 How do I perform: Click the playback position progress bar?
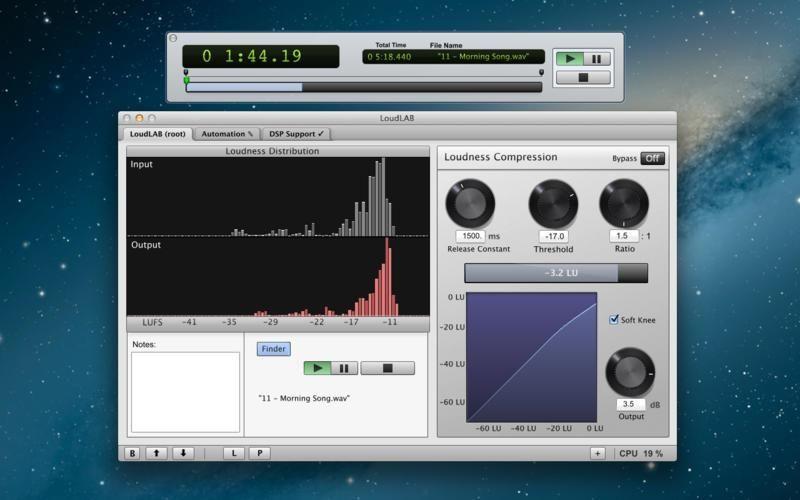[x=364, y=87]
